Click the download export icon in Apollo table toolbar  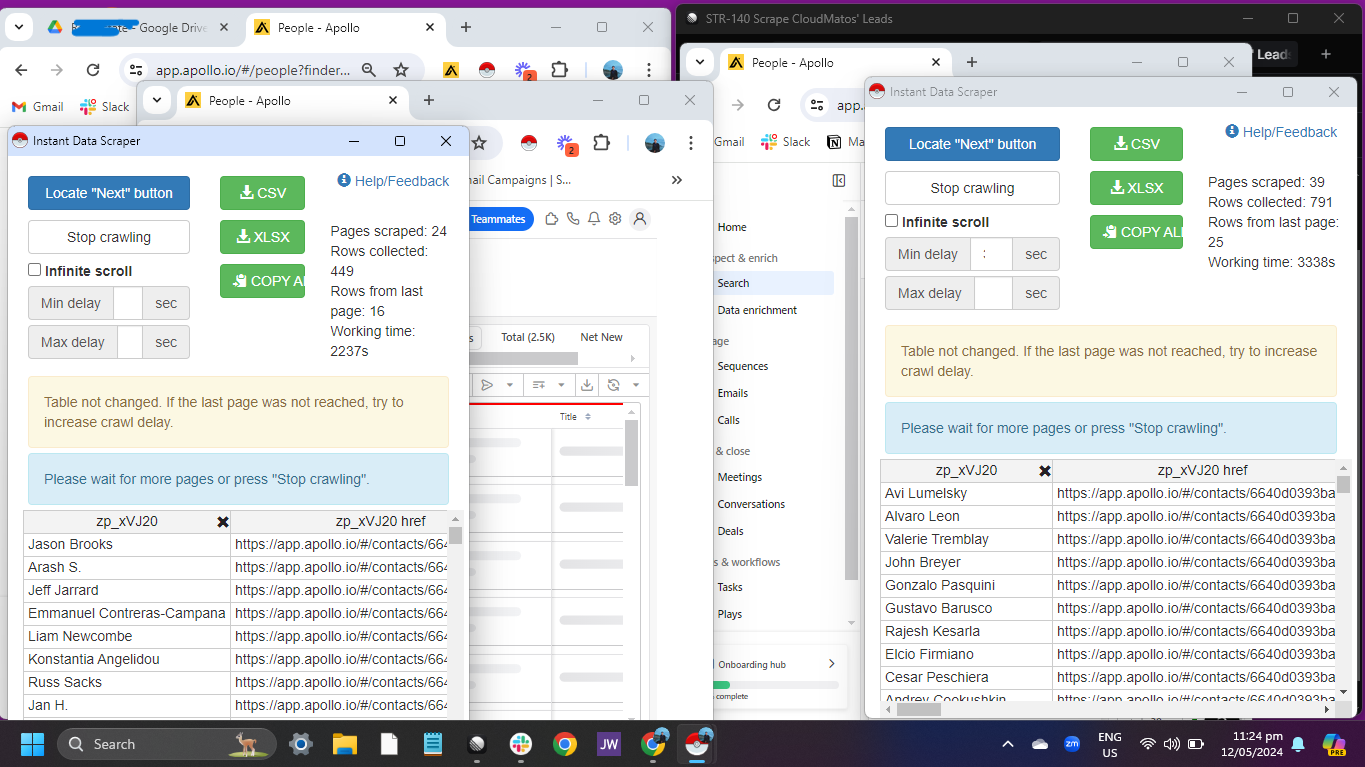587,385
